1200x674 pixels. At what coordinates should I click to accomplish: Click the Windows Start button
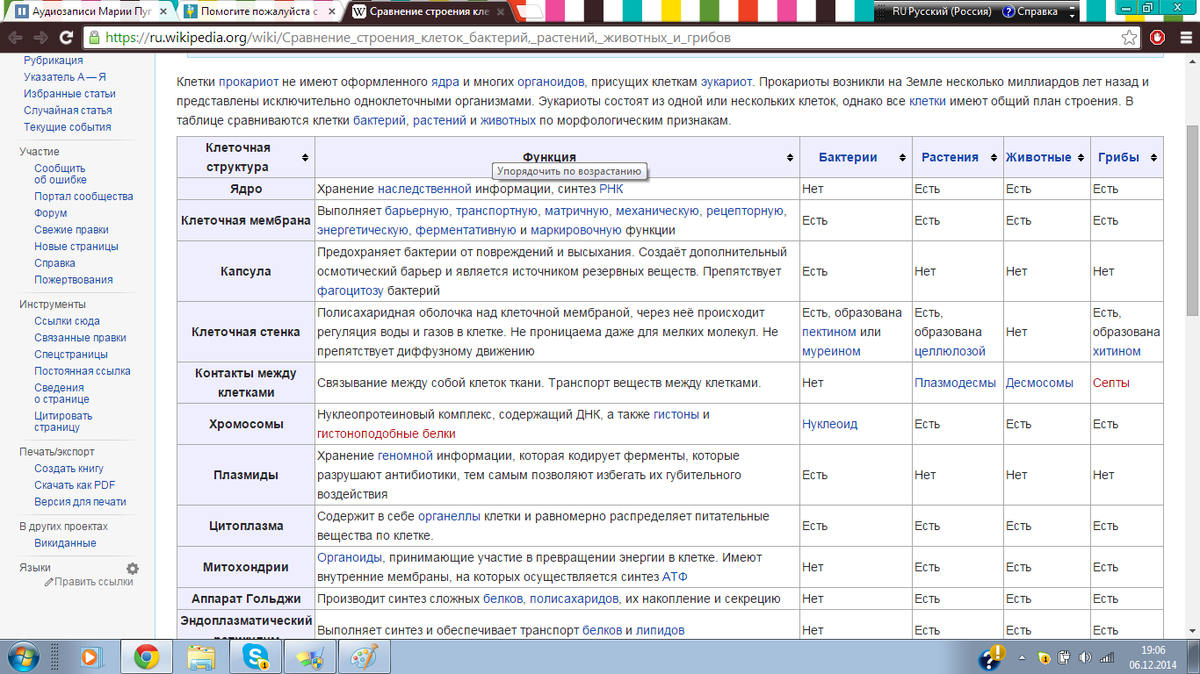(26, 656)
